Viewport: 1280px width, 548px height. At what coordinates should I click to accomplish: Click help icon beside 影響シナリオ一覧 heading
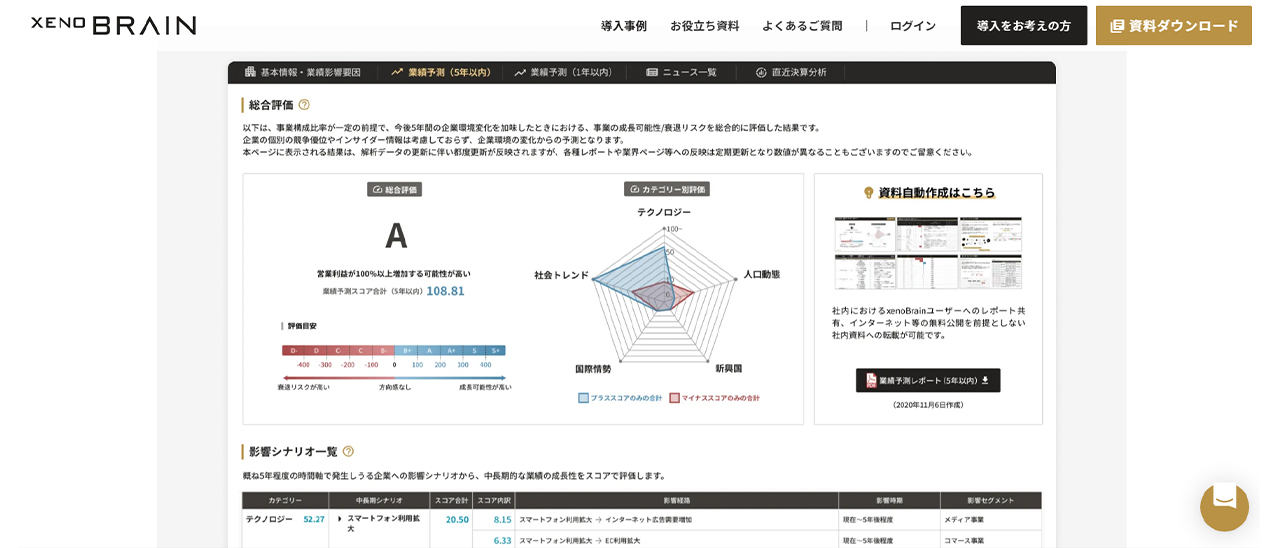(x=348, y=451)
